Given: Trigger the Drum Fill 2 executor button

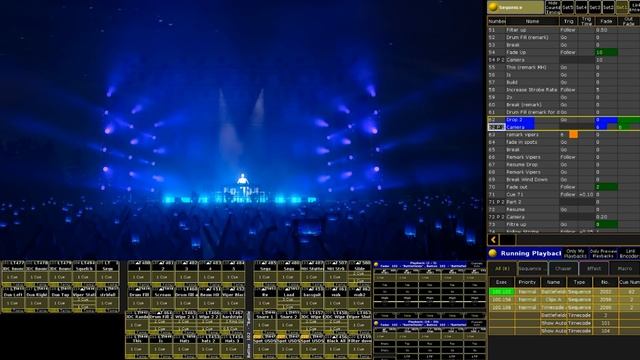Looking at the screenshot, I should 161,322.
